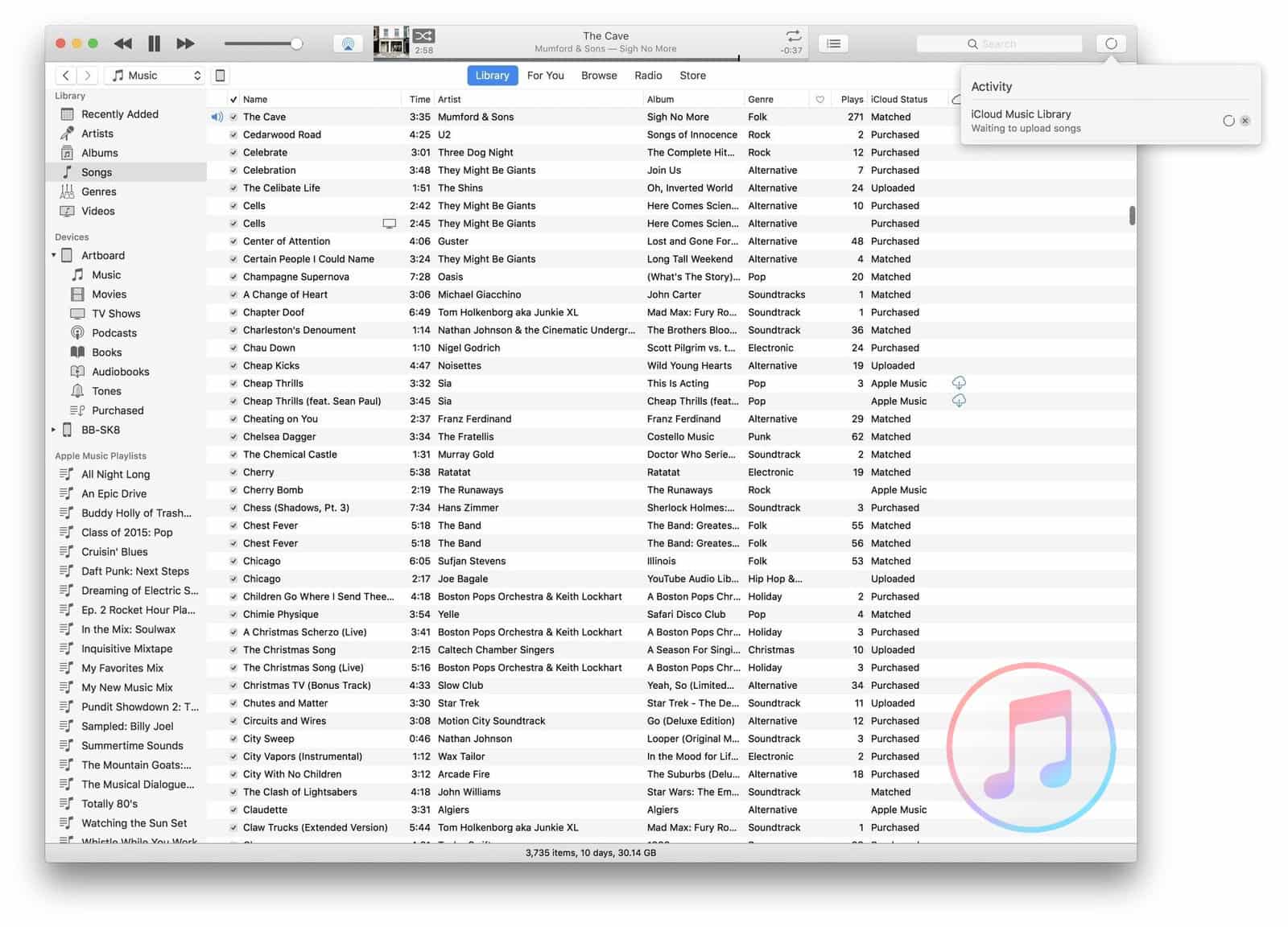Uncheck the Claudette song checkbox
Viewport: 1288px width, 927px height.
(x=233, y=810)
